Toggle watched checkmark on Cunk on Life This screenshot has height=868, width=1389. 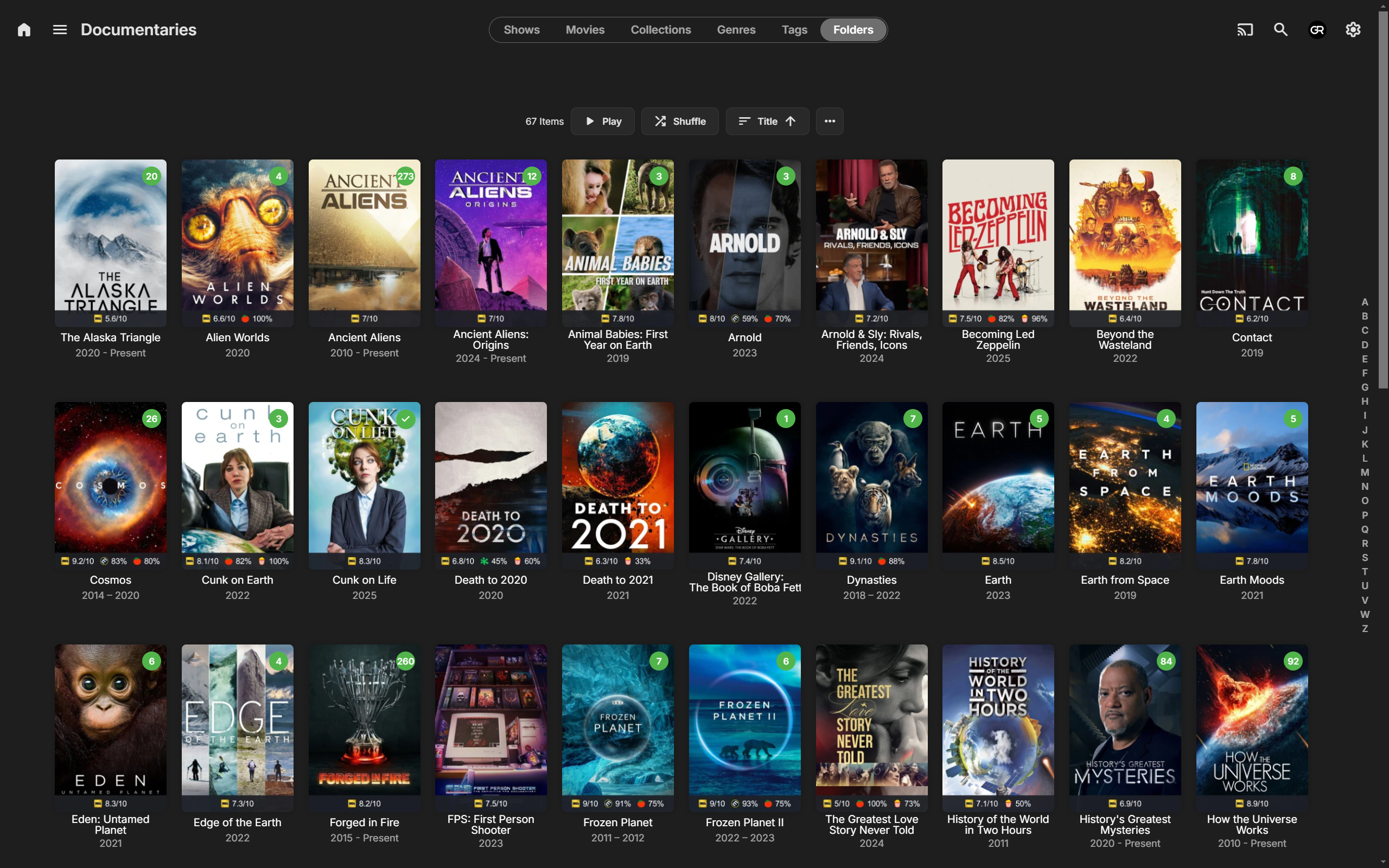pos(405,419)
